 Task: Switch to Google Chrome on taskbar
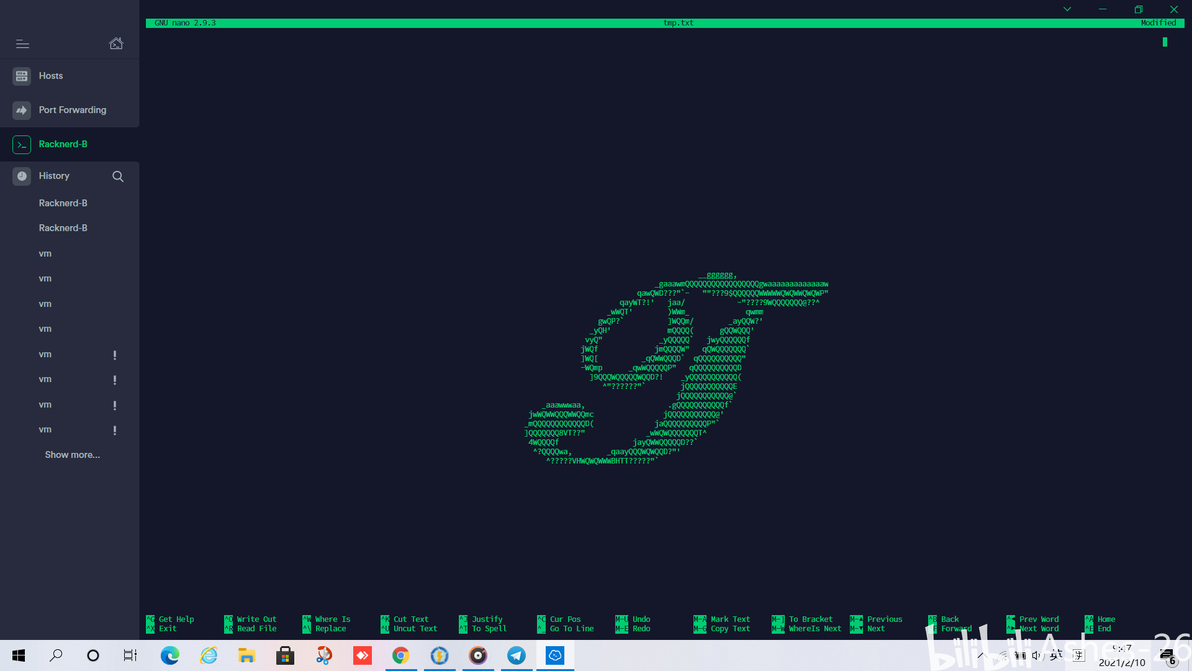tap(401, 656)
